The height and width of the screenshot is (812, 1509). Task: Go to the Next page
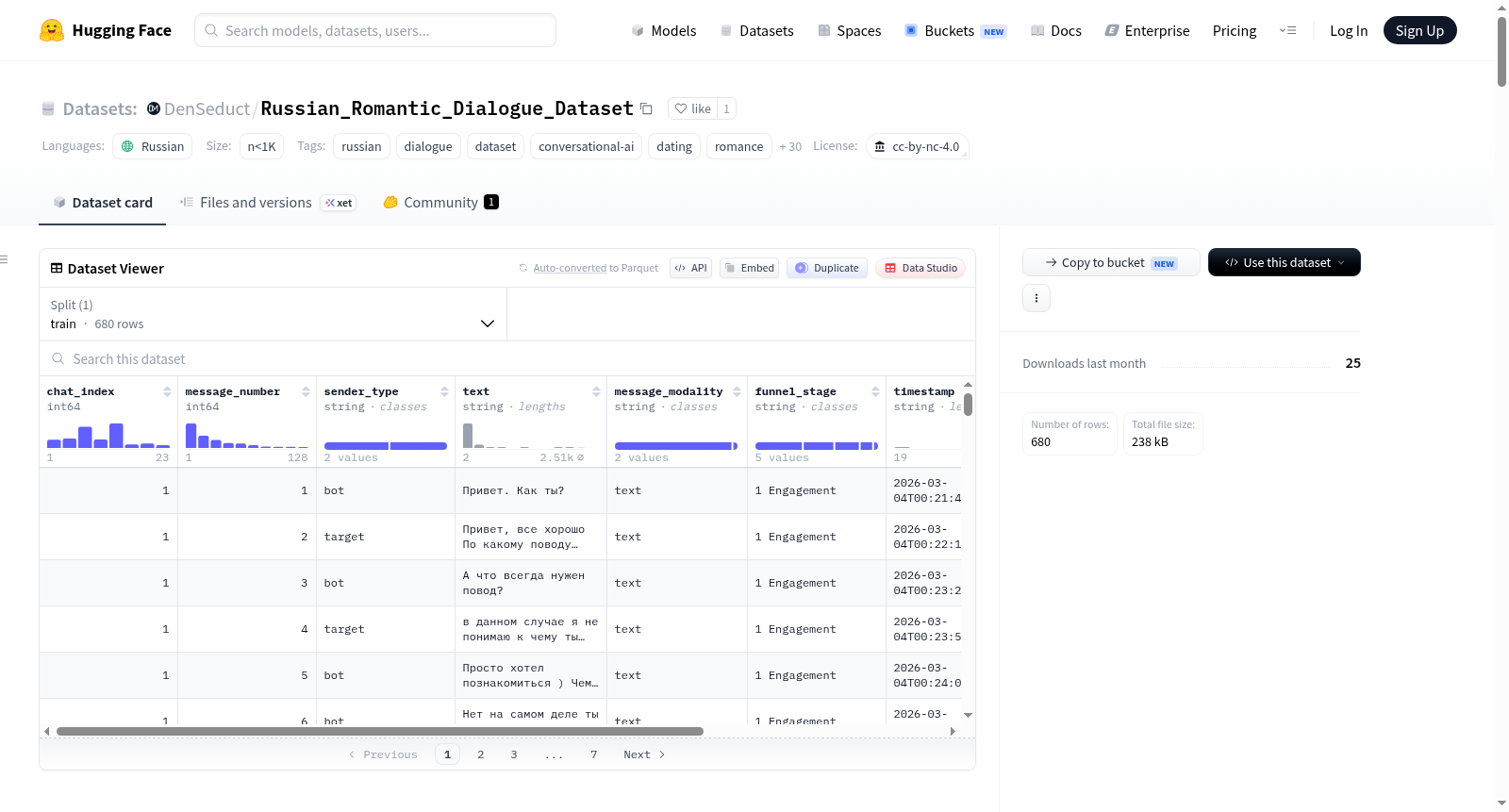click(x=644, y=754)
